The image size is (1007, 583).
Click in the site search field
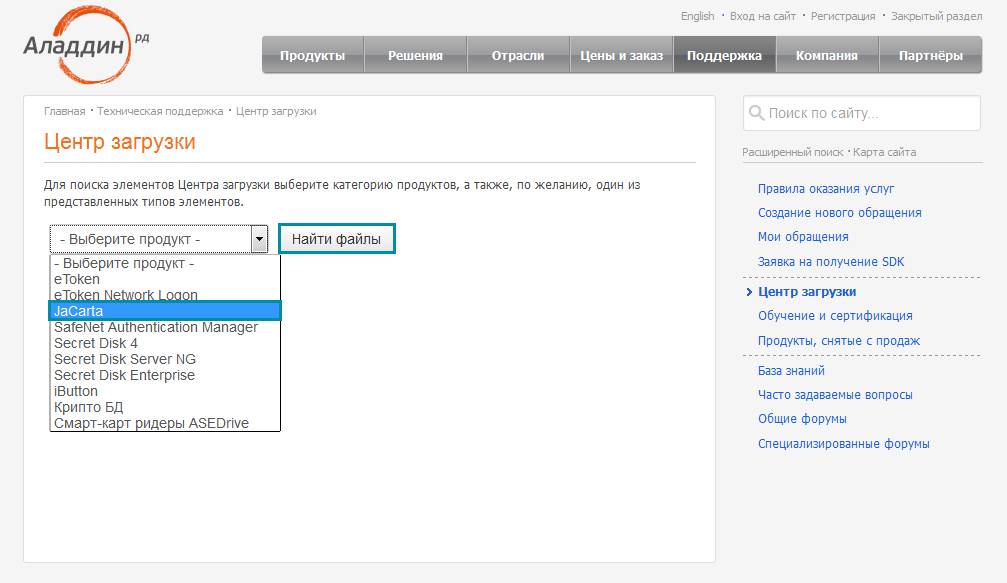(x=870, y=114)
